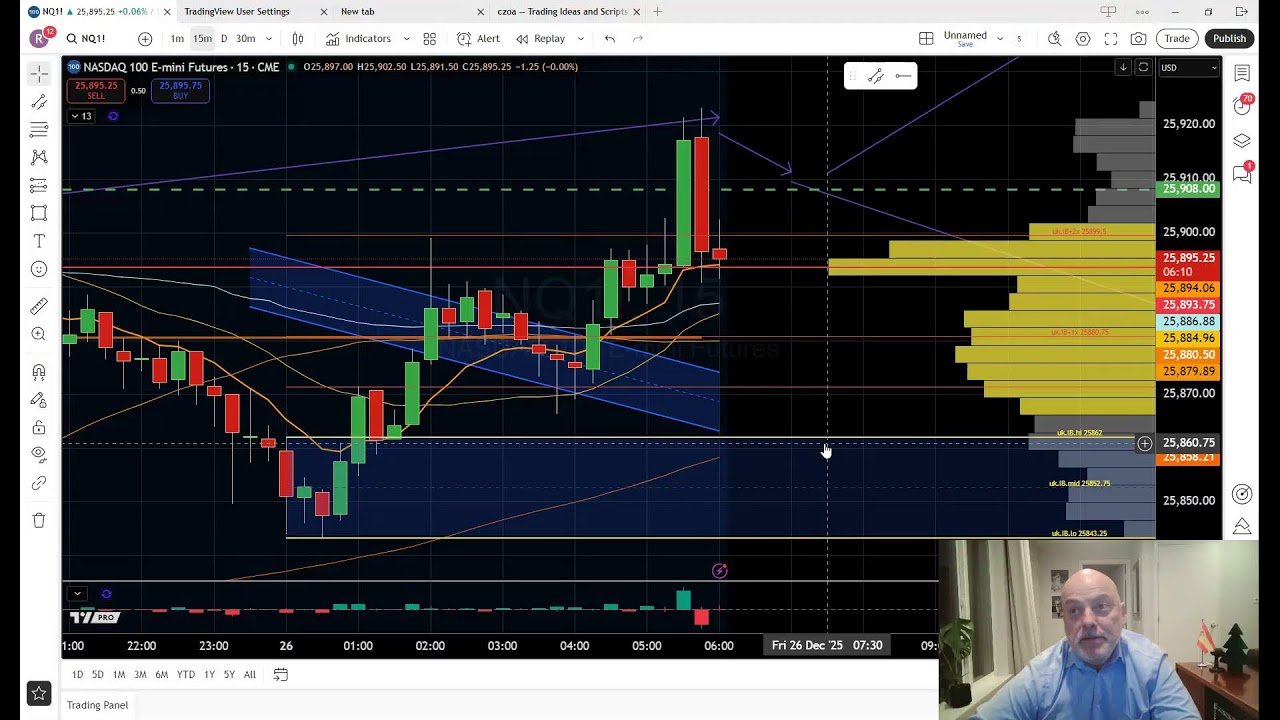Switch to TradingView User Settings tab

click(x=237, y=12)
